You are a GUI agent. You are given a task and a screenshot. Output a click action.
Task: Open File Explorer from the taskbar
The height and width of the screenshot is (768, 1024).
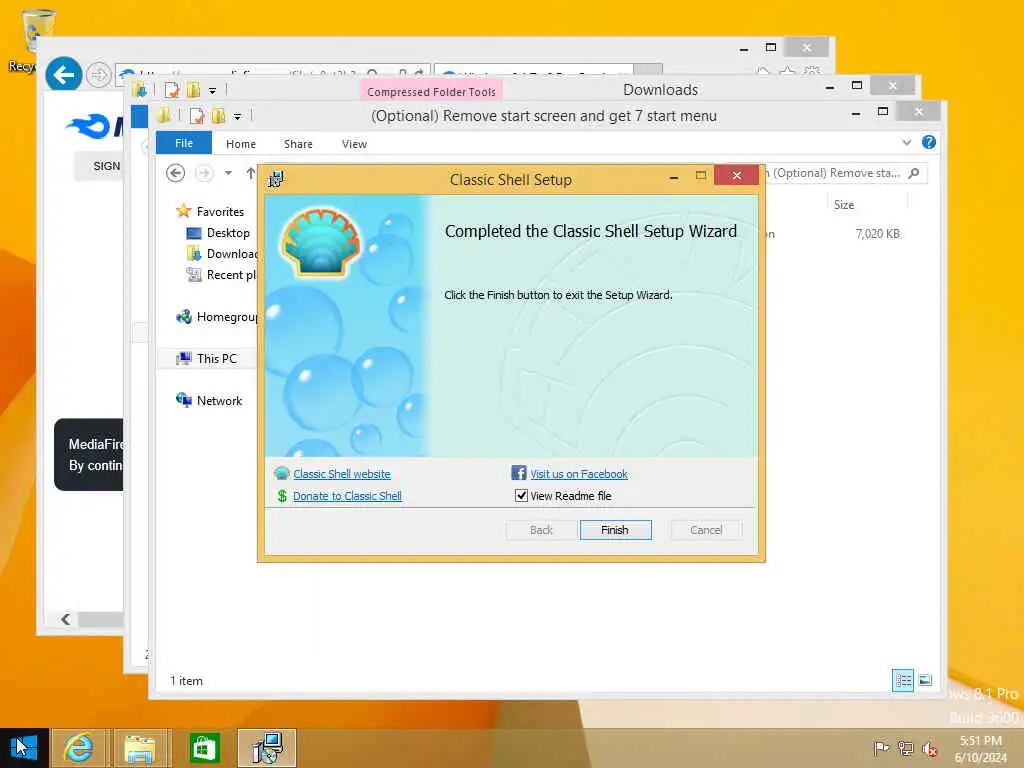pyautogui.click(x=140, y=748)
